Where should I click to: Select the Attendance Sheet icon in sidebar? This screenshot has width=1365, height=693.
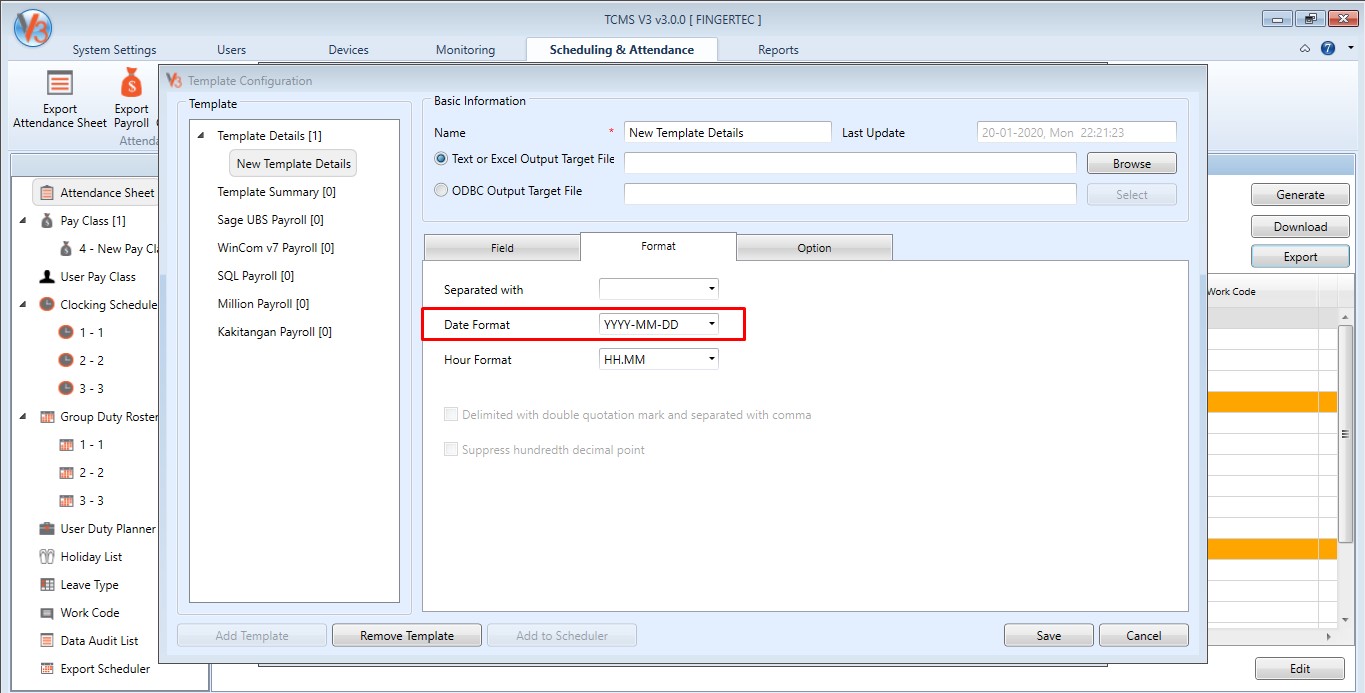pyautogui.click(x=46, y=192)
